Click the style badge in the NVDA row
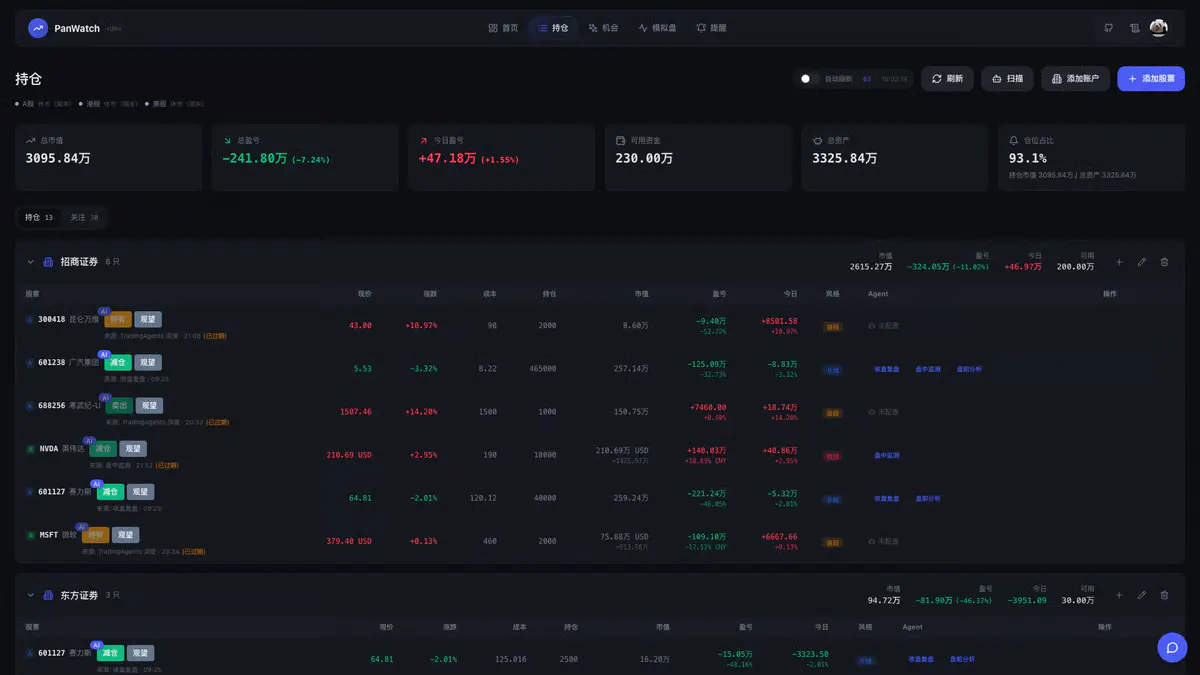The image size is (1200, 675). 832,456
